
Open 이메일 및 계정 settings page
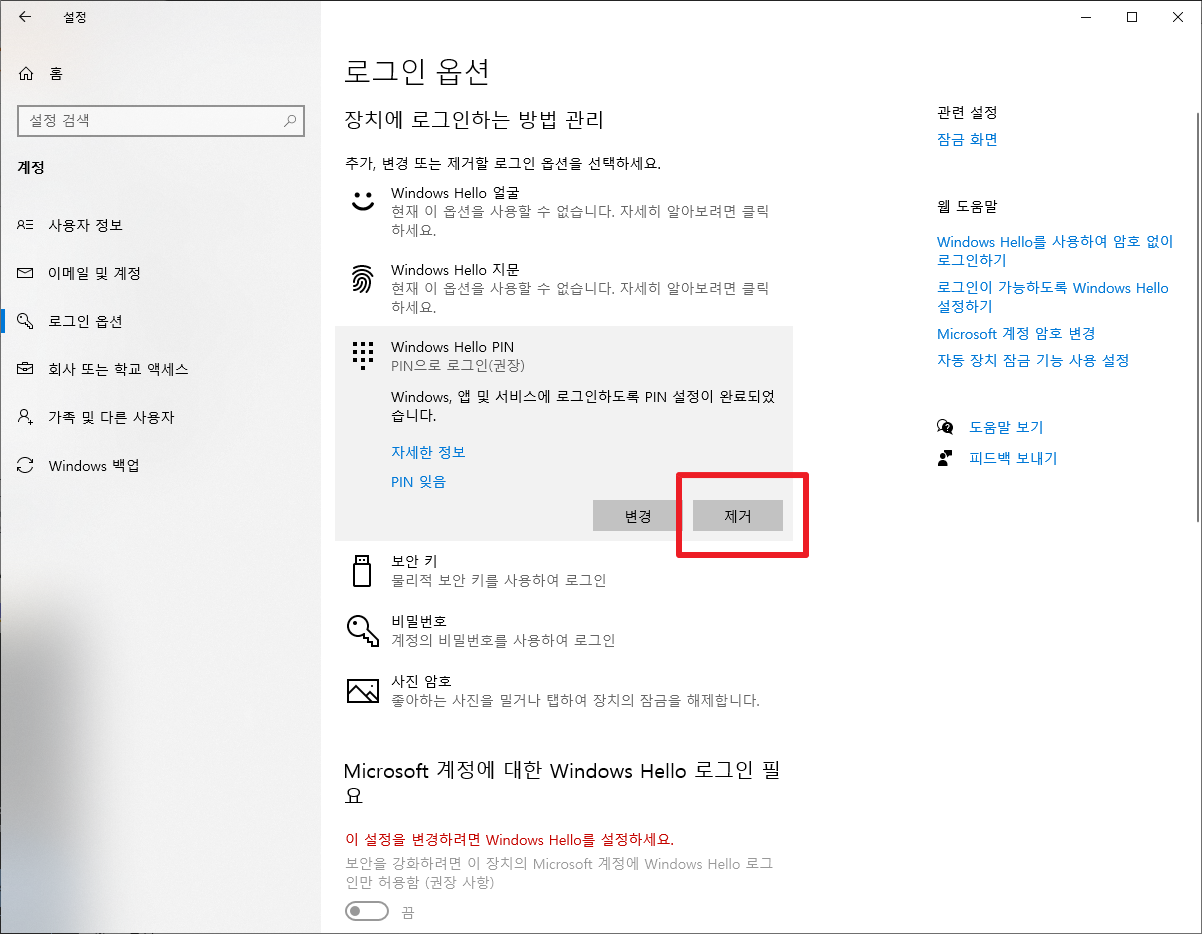coord(160,273)
